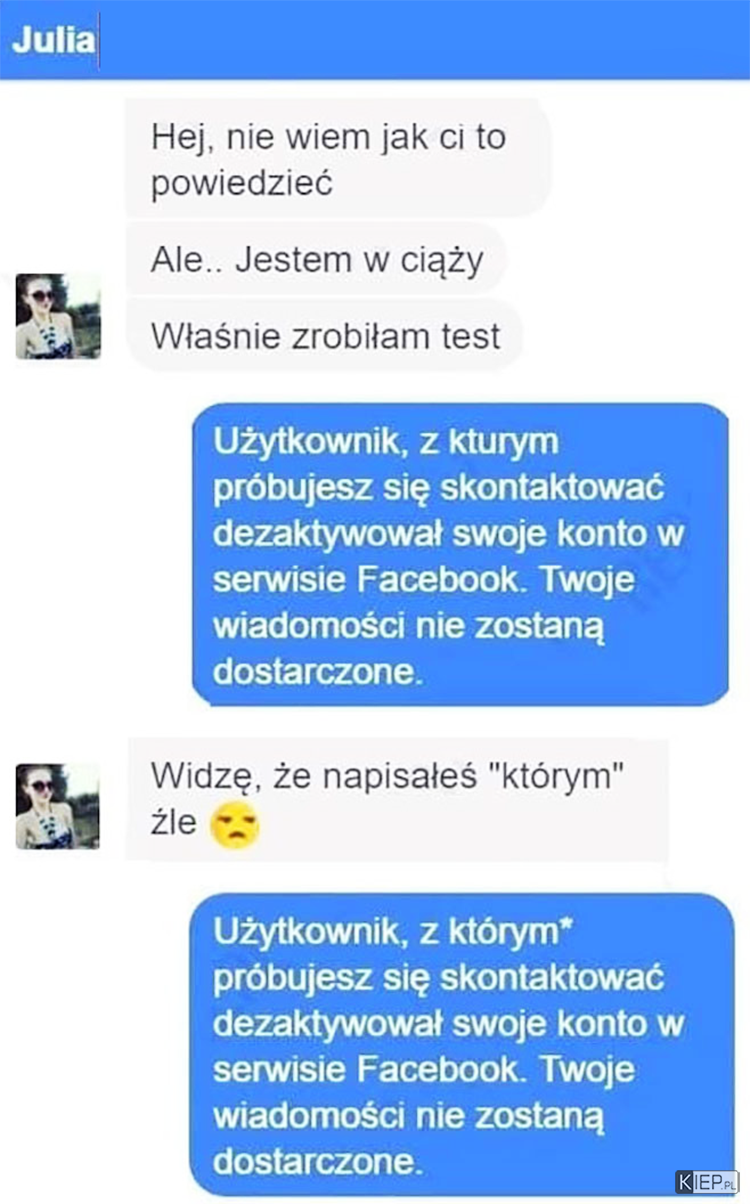Select the blue message containing misspelled 'kturym'
The image size is (750, 1204).
click(x=460, y=555)
